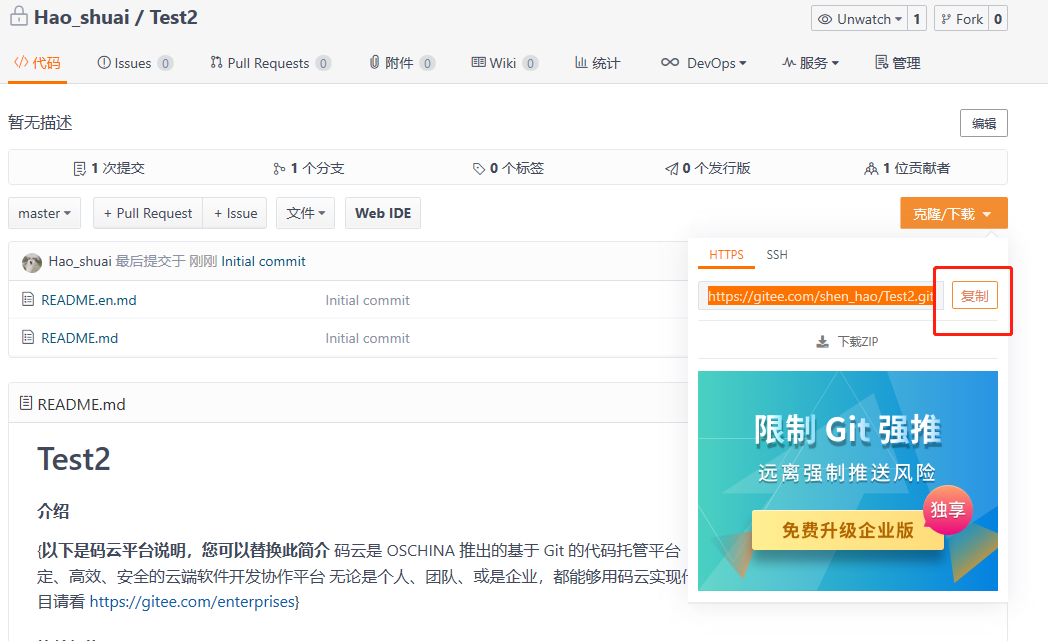Image resolution: width=1048 pixels, height=641 pixels.
Task: Open the Hao_shuai committer profile link
Action: click(x=80, y=261)
